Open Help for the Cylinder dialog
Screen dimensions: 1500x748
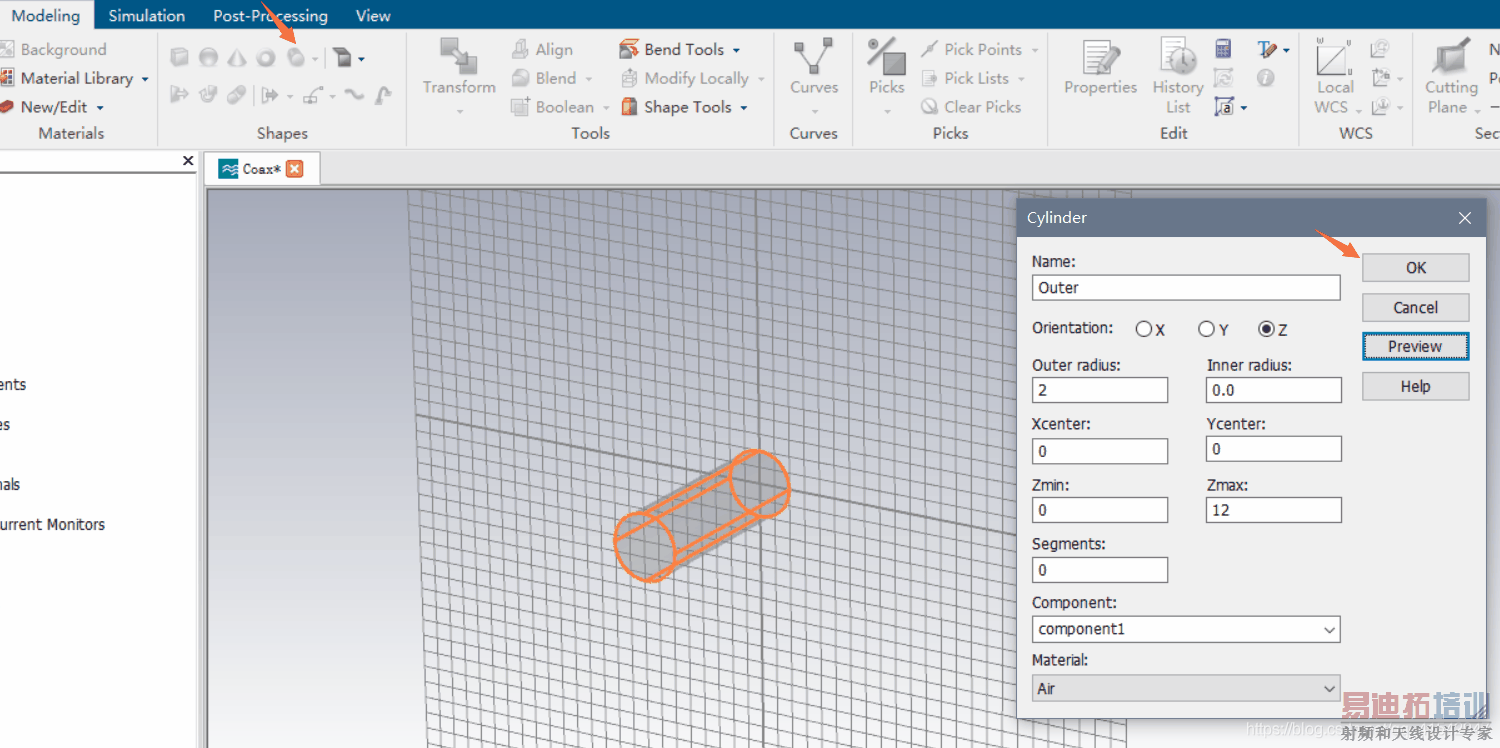[x=1416, y=386]
